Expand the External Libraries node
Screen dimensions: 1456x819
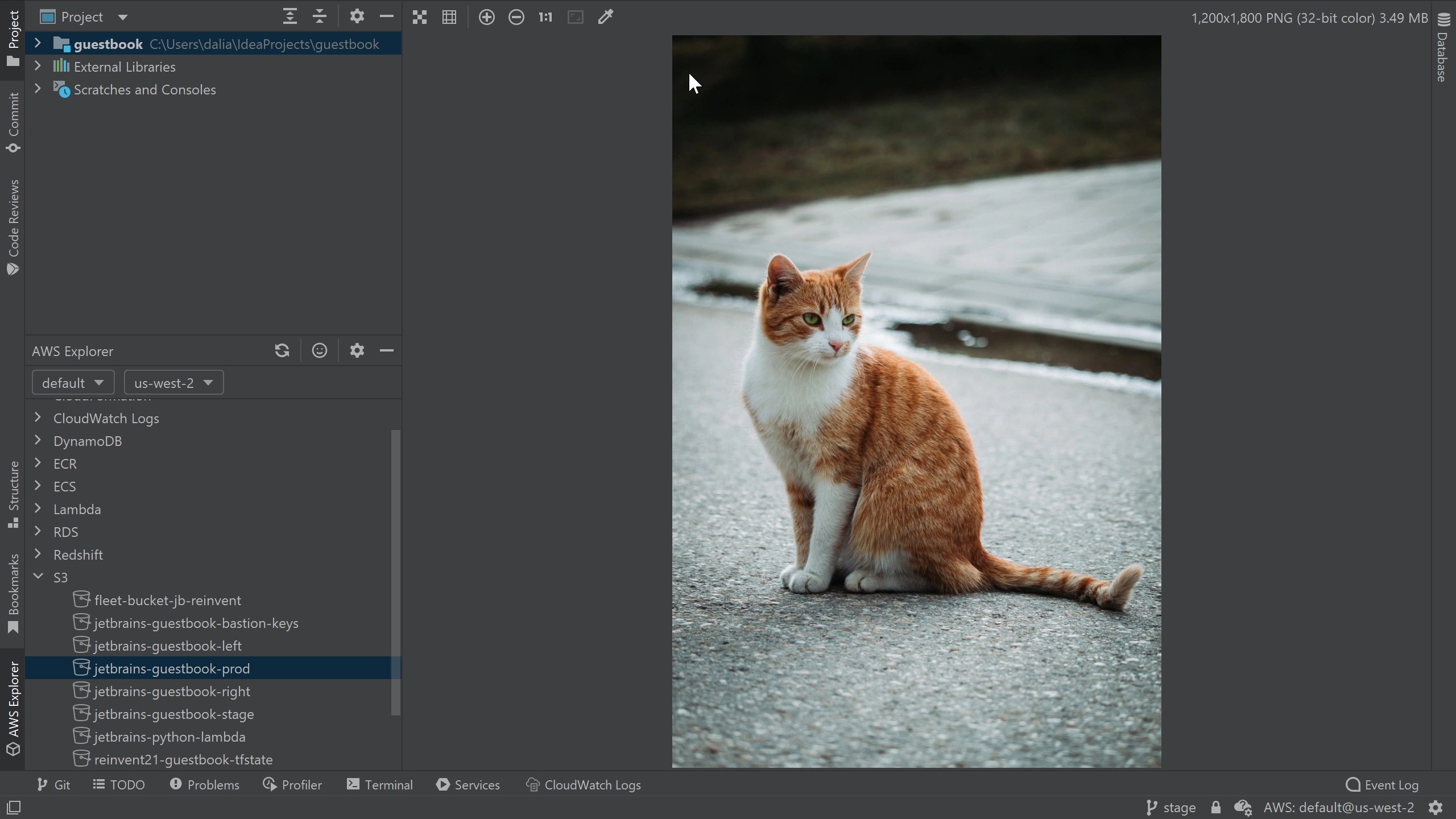tap(38, 67)
